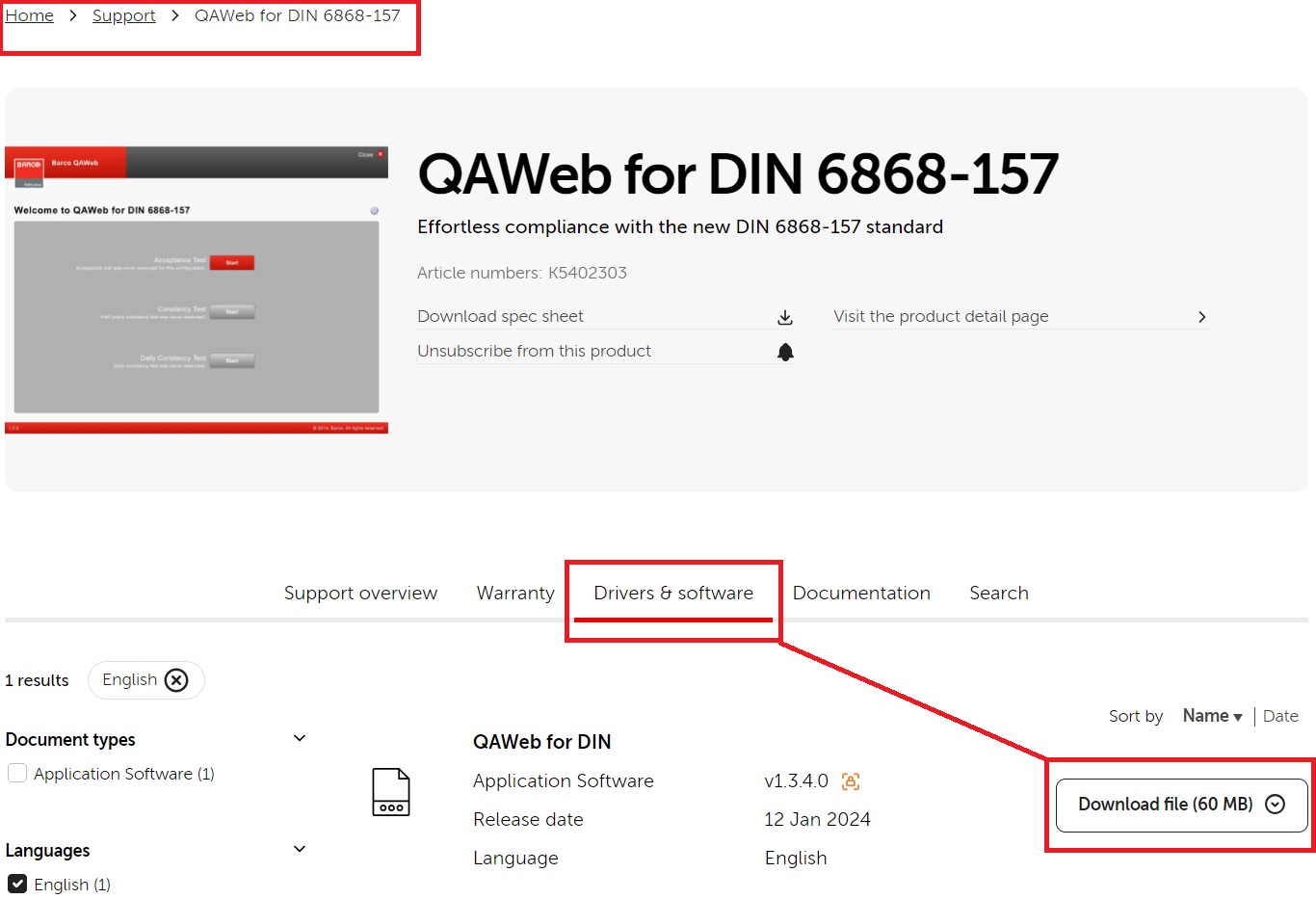Click the orange scan icon next to v1.3.4.0

(x=851, y=781)
